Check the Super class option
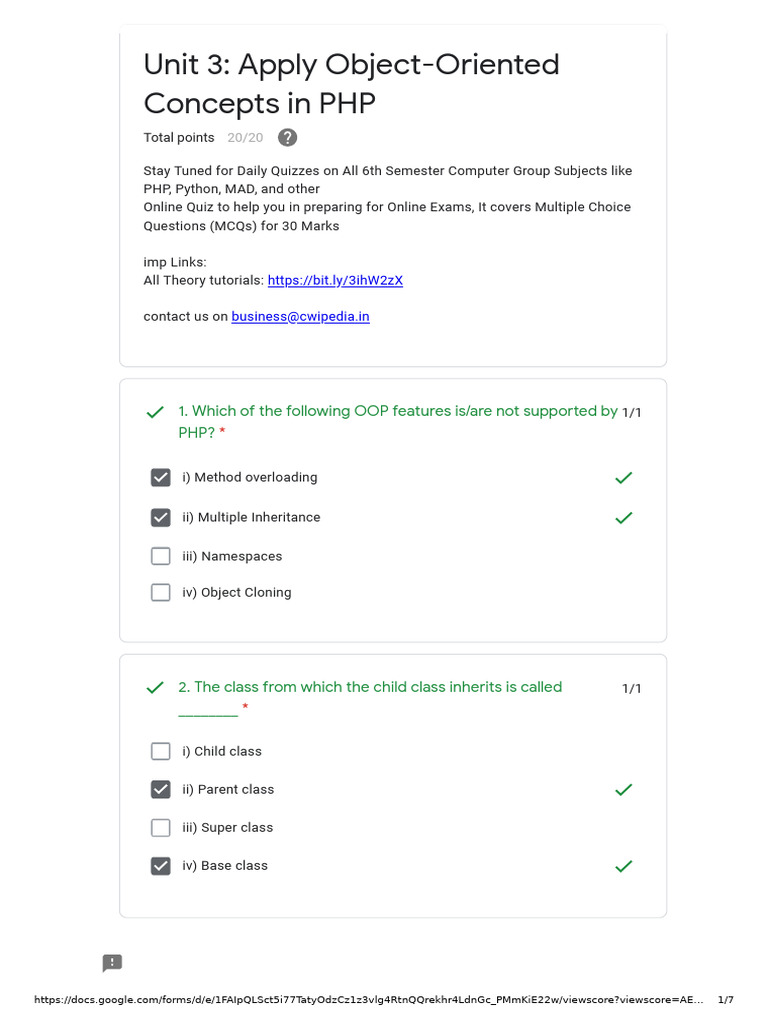The height and width of the screenshot is (1024, 768). [160, 828]
